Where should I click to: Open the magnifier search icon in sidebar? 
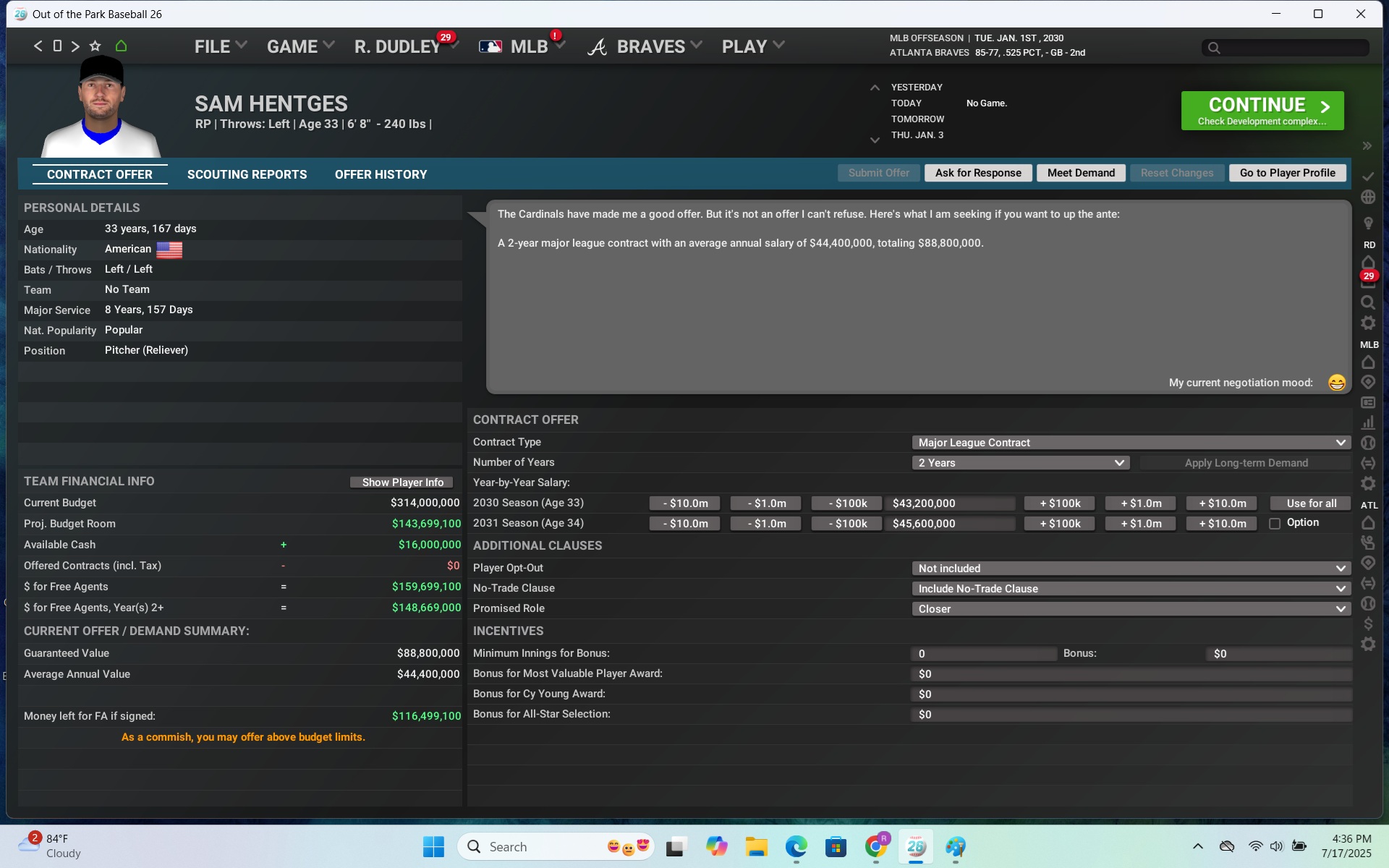tap(1367, 302)
